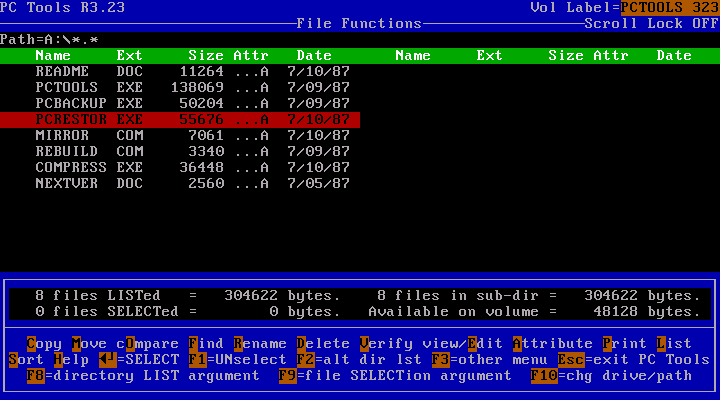720x400 pixels.
Task: Click the 138069 size of PCTOOLS
Action: (197, 88)
